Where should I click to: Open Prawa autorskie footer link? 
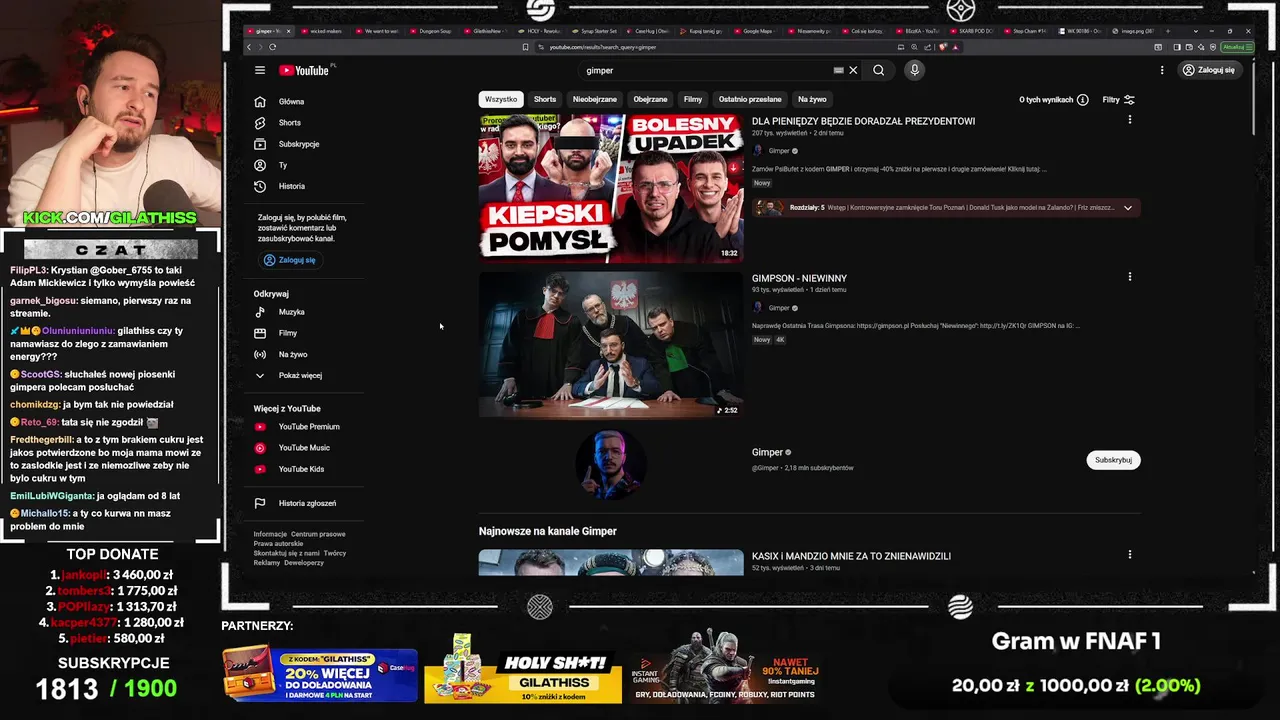(278, 544)
